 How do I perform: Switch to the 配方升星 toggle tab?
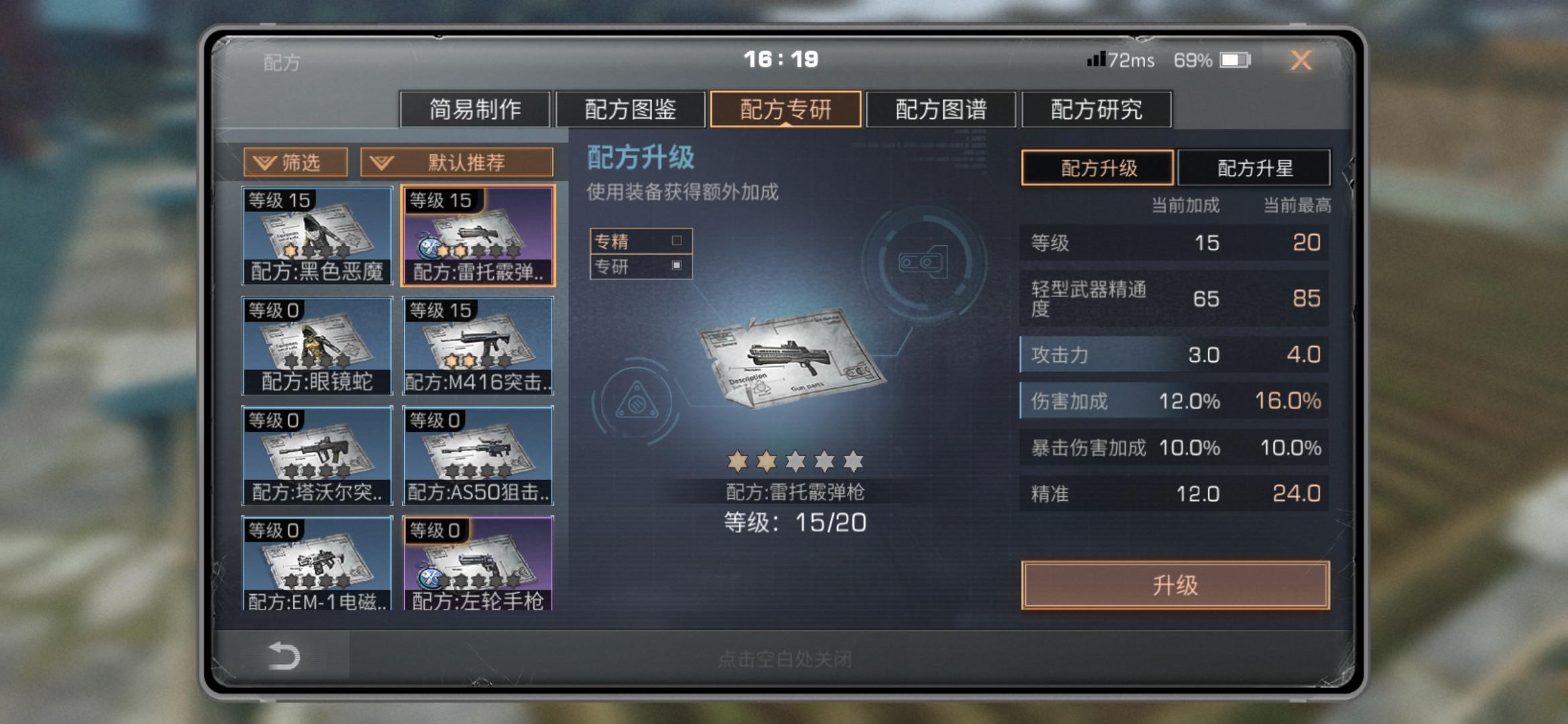point(1254,168)
